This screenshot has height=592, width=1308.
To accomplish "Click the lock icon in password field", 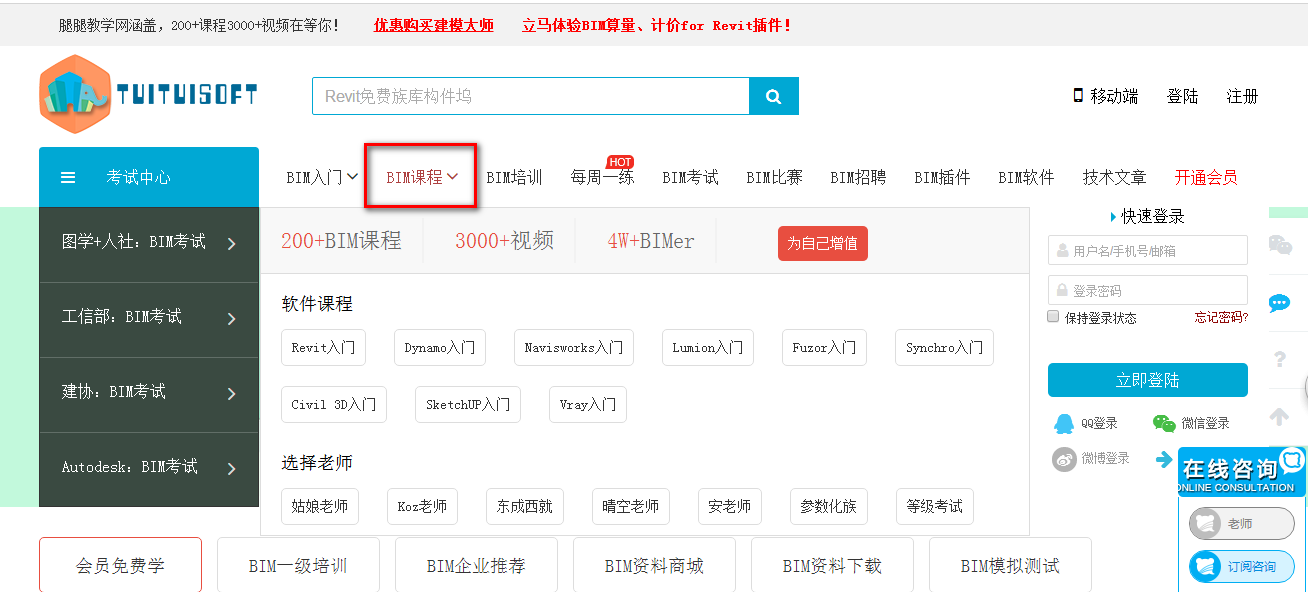I will pyautogui.click(x=1061, y=291).
